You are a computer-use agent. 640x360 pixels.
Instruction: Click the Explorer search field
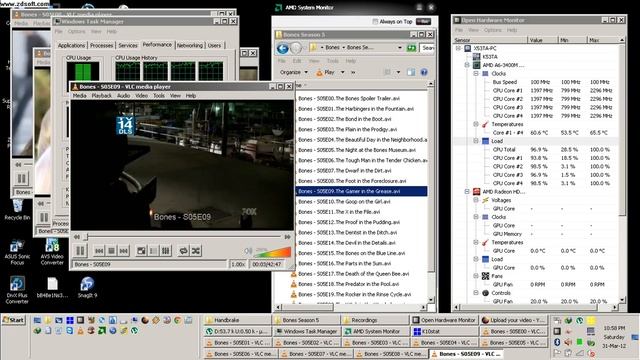pos(427,48)
